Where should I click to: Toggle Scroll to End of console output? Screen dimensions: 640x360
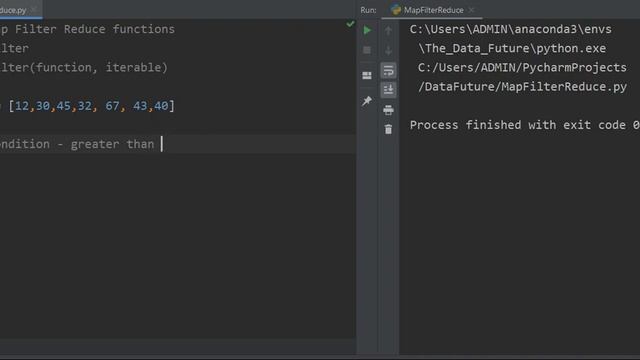pos(388,89)
